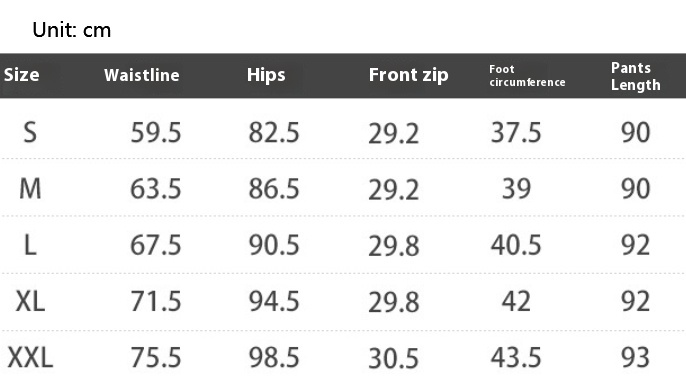
Task: Click the Size column header
Action: [21, 75]
